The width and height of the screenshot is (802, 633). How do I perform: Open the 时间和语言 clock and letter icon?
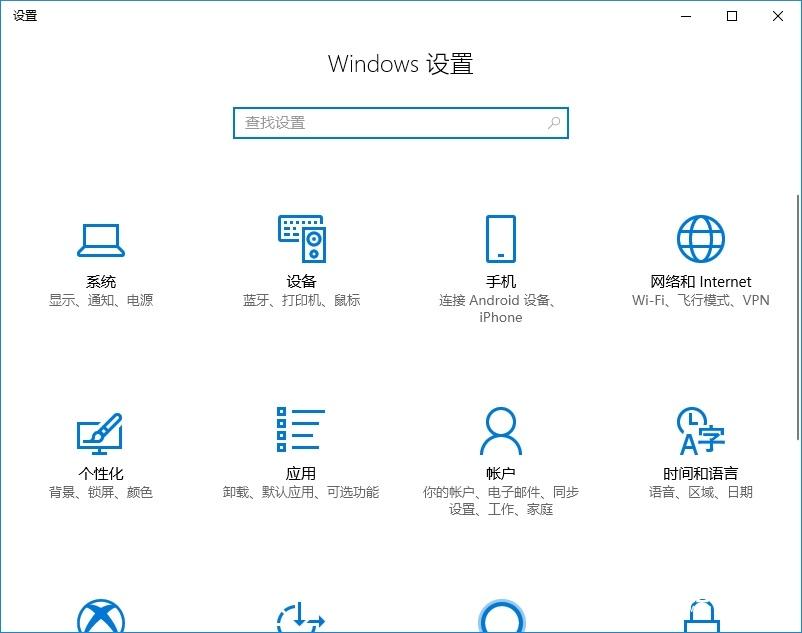click(701, 431)
